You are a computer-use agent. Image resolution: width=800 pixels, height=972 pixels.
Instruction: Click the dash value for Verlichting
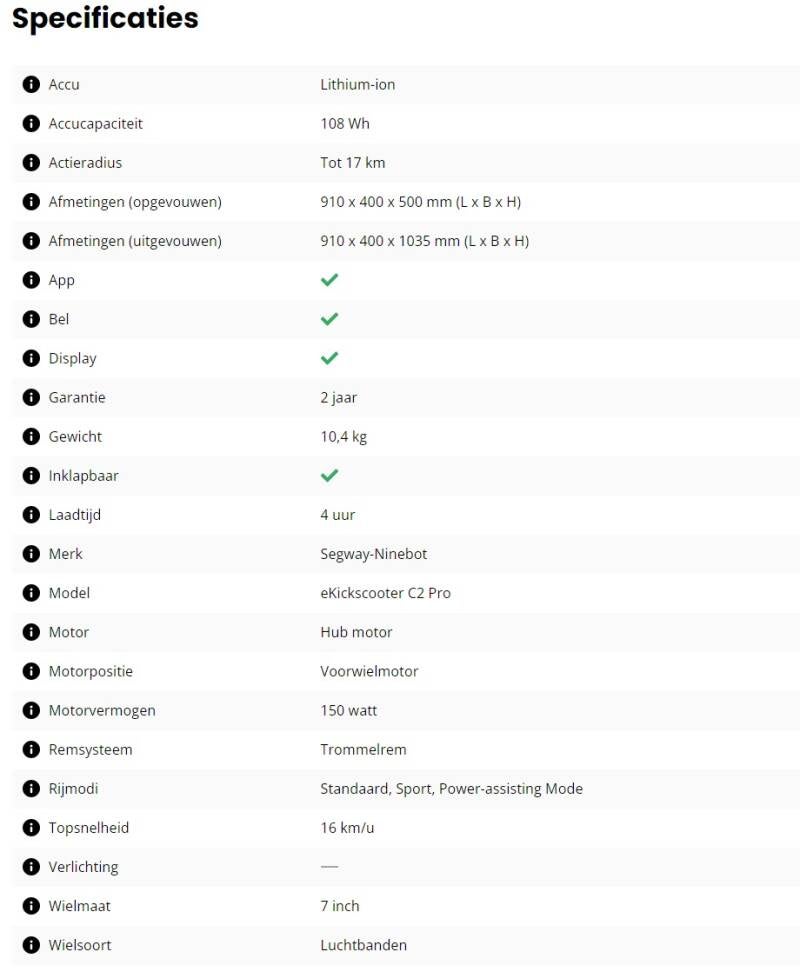(x=329, y=867)
